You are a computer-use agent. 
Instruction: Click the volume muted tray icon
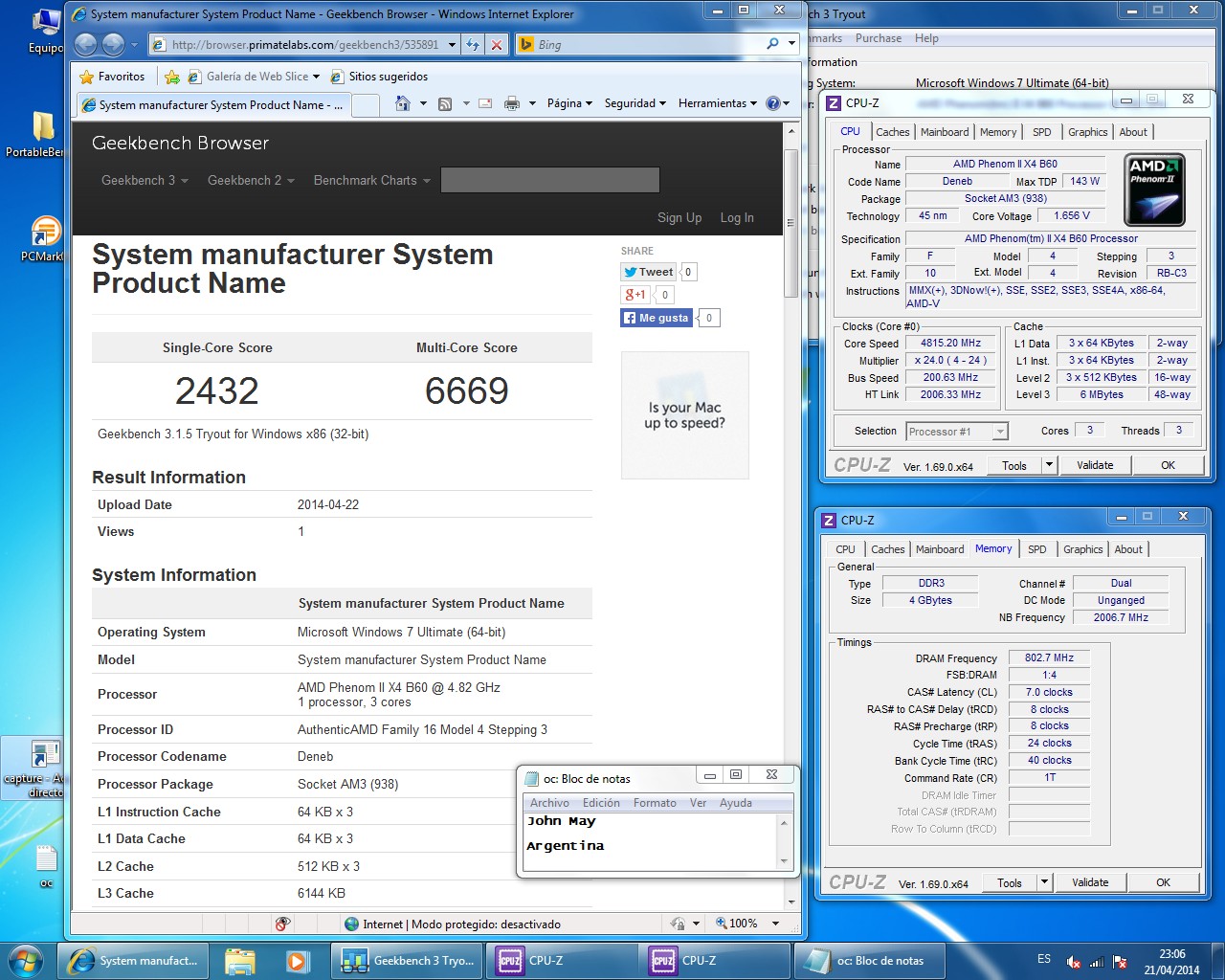coord(1074,962)
